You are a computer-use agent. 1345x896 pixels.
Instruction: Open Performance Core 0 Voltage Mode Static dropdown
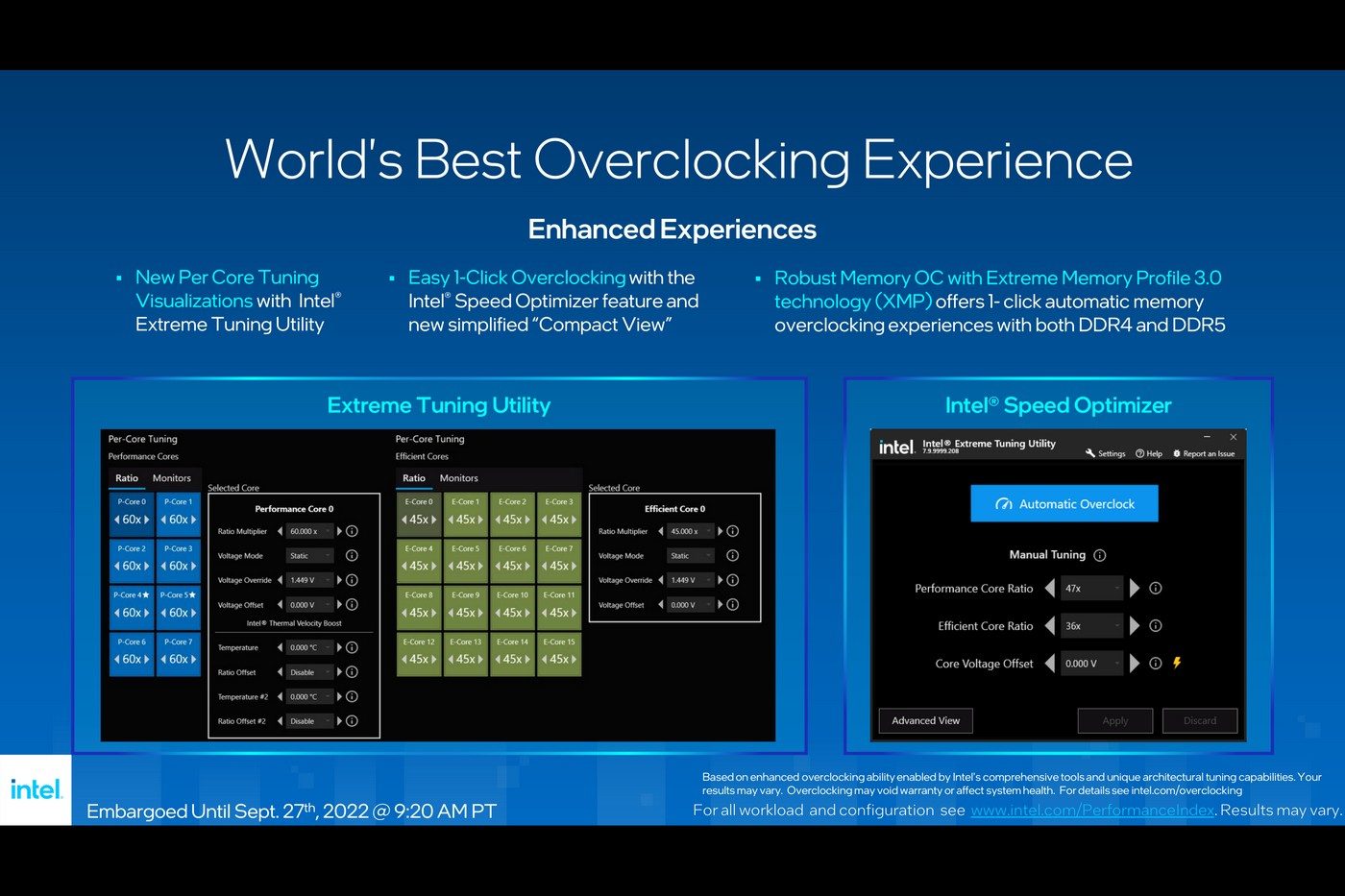click(x=309, y=555)
